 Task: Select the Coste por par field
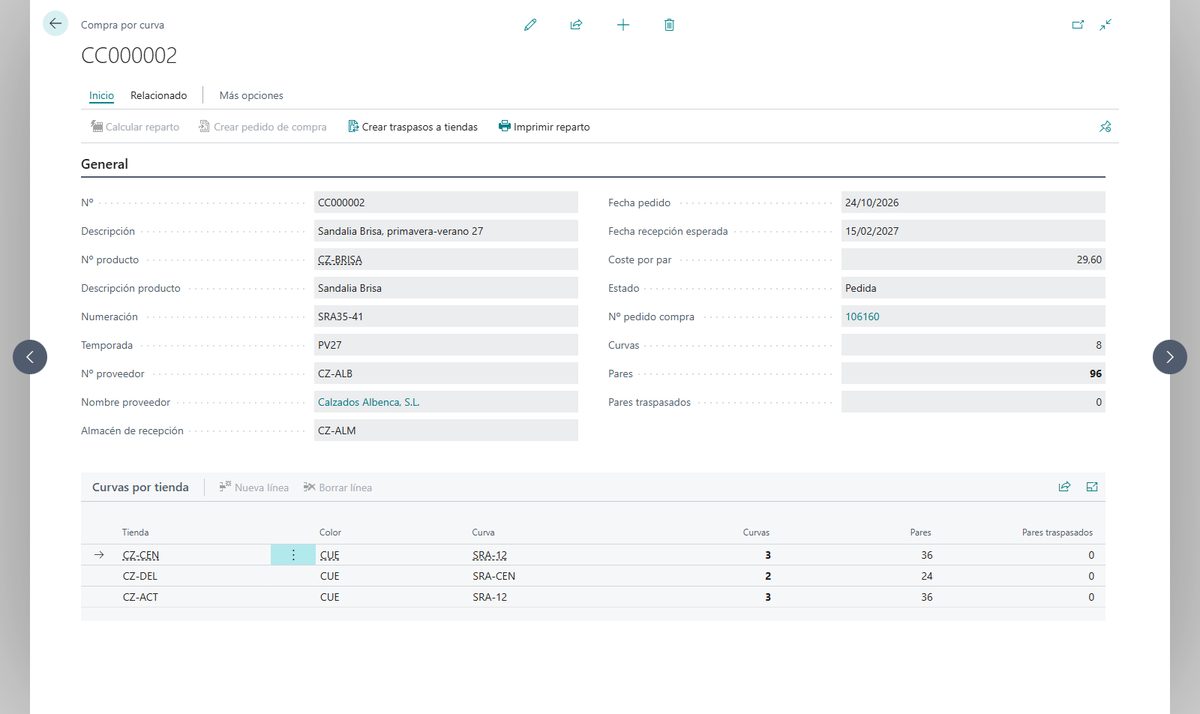coord(973,260)
